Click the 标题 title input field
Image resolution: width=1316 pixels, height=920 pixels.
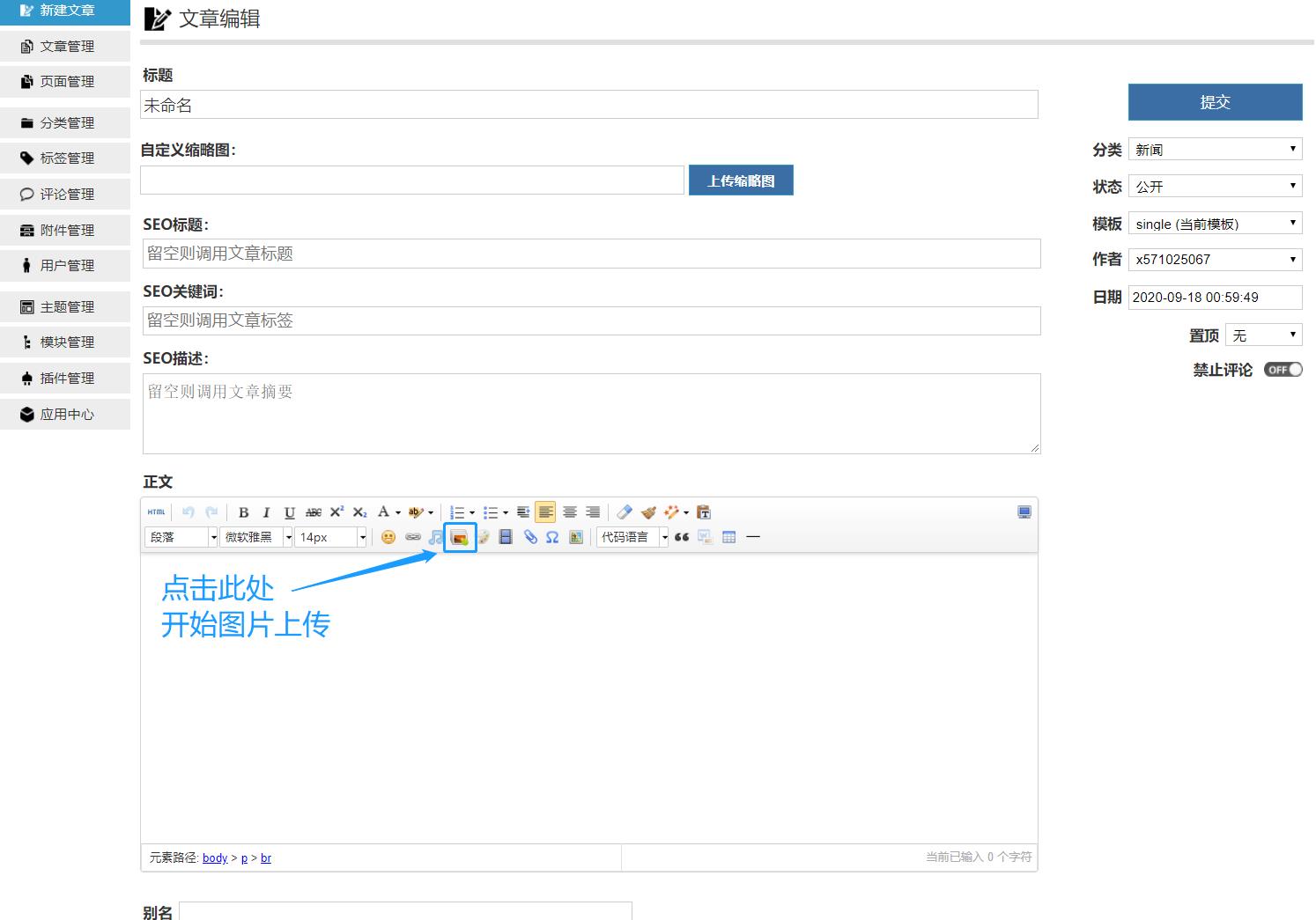pyautogui.click(x=589, y=105)
